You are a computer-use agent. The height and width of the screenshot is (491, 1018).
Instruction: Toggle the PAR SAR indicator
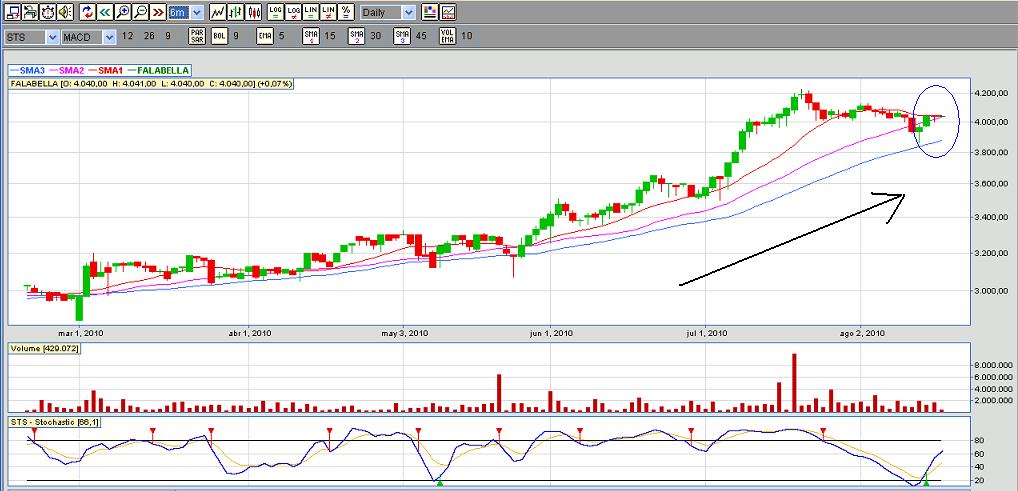(197, 36)
